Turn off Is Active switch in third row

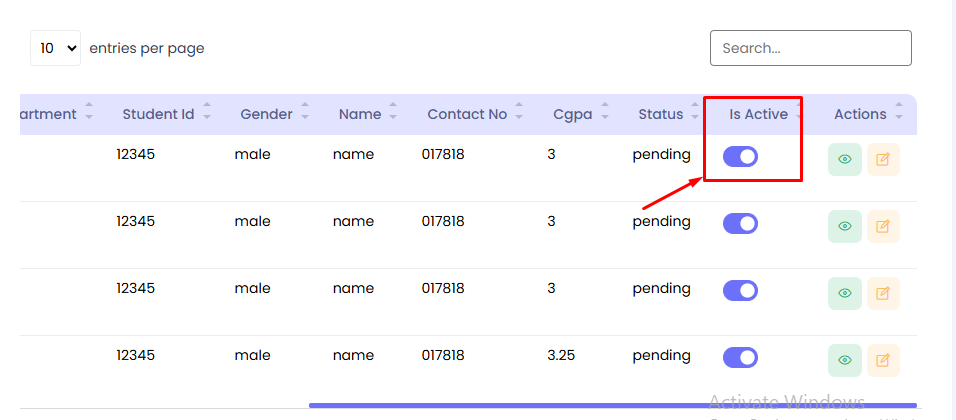(740, 290)
